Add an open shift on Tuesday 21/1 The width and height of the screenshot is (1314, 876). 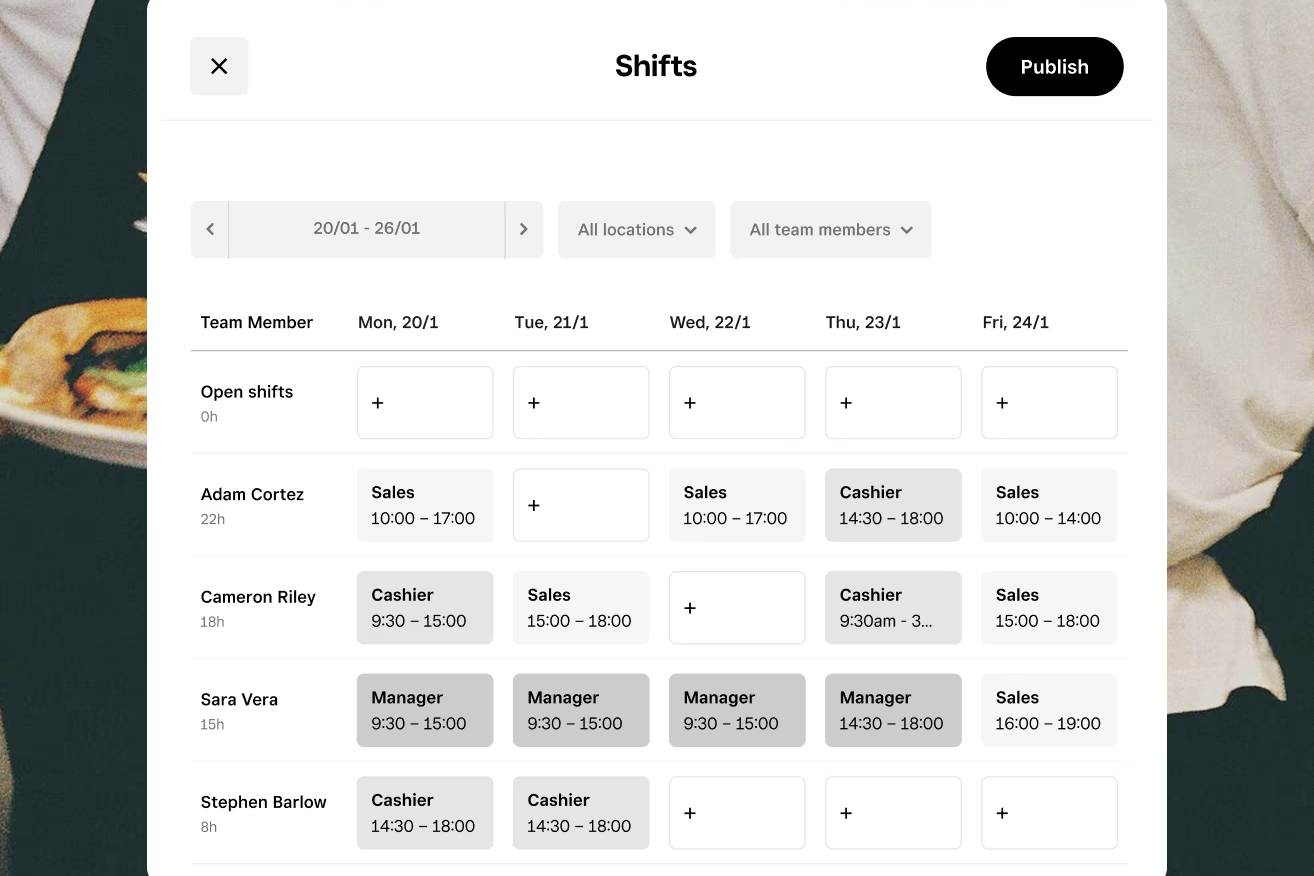[580, 402]
